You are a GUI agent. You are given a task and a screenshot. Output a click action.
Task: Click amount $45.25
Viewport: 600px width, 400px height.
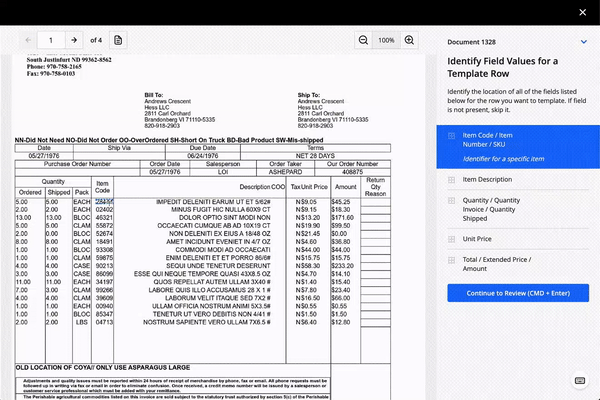point(341,202)
